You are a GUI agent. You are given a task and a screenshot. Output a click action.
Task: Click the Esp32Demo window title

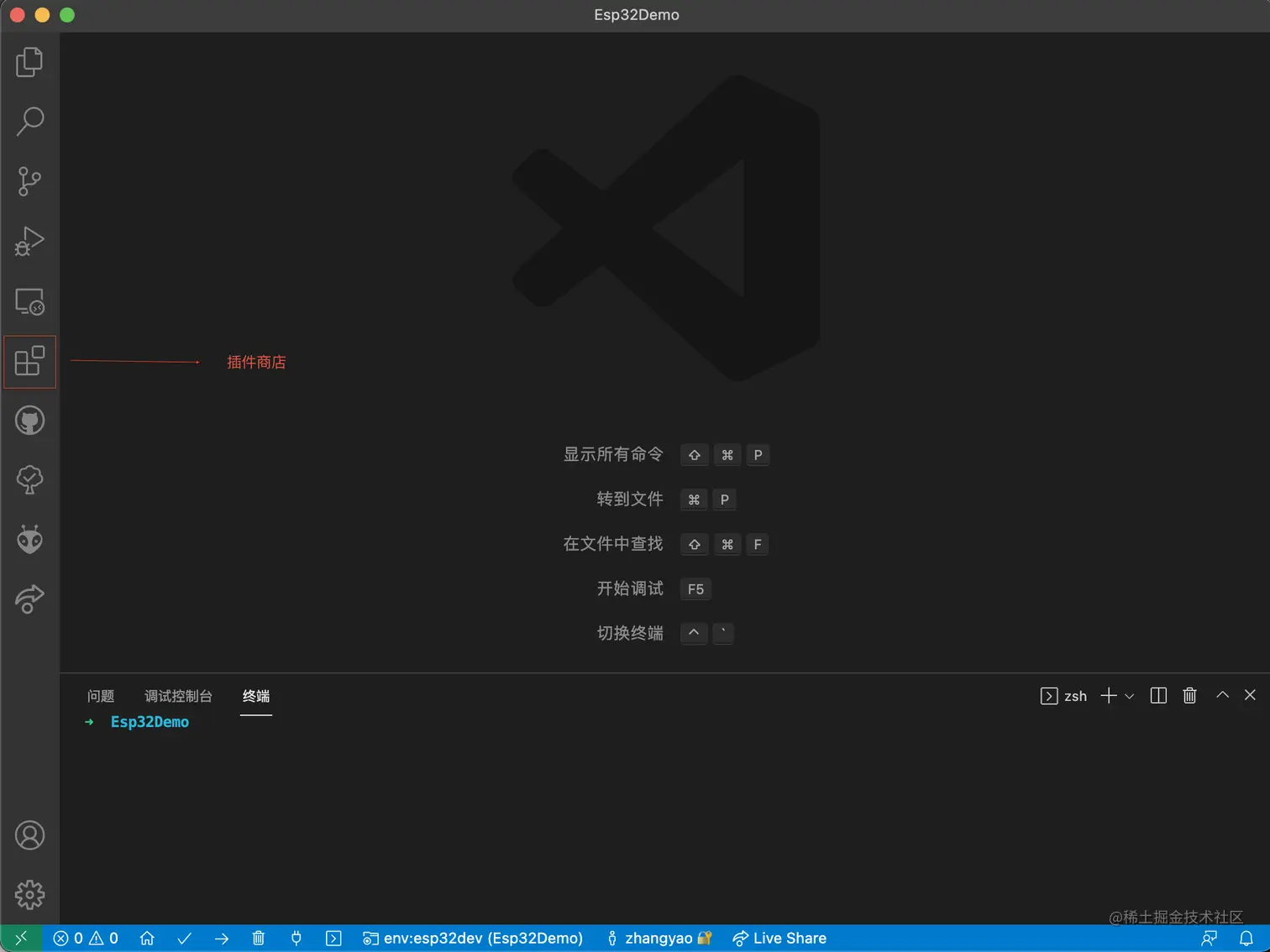tap(637, 15)
